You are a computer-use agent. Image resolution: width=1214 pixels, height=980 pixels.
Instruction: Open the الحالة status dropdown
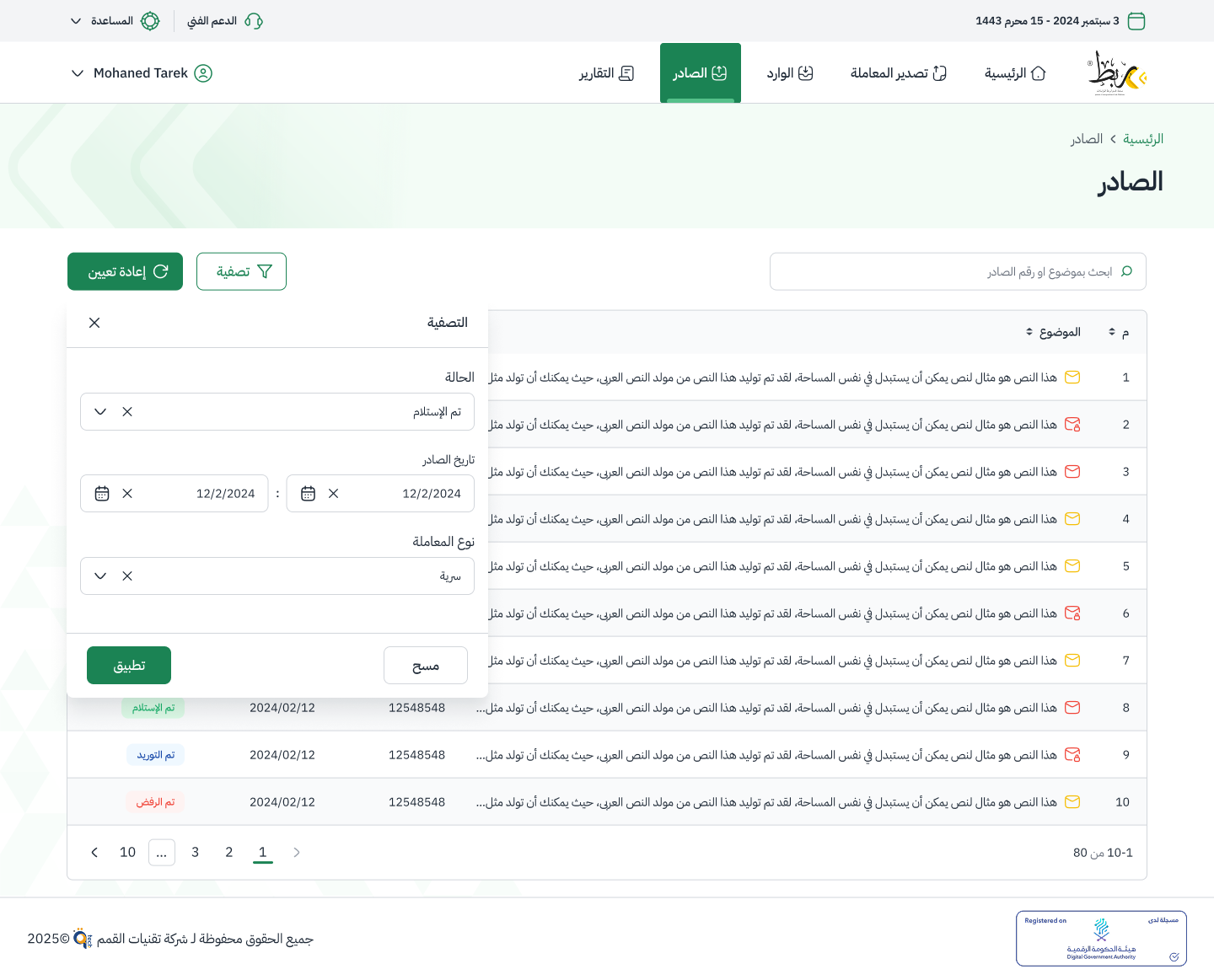click(100, 411)
